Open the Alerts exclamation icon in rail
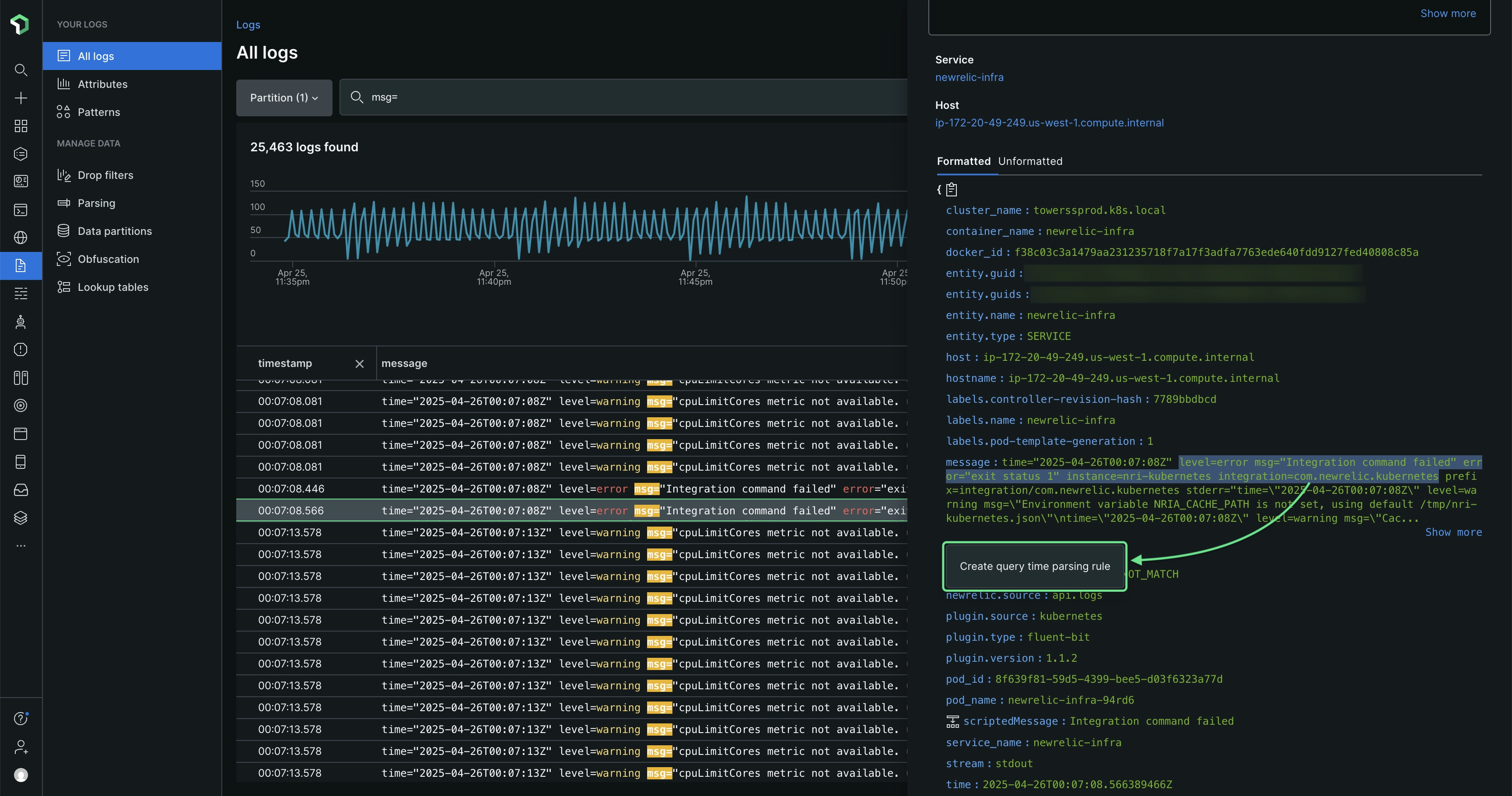The height and width of the screenshot is (796, 1512). [21, 349]
